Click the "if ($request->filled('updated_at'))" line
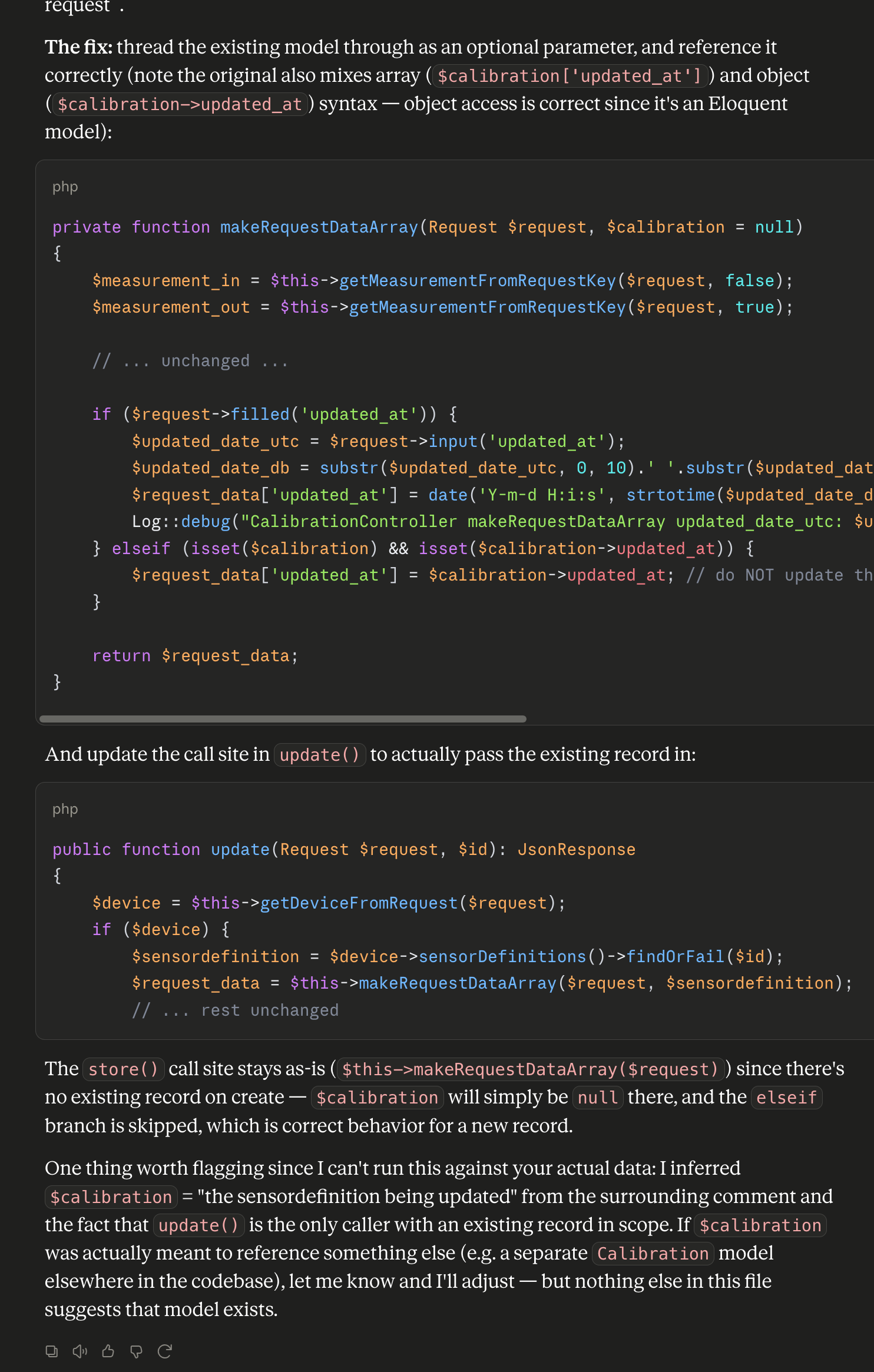Image resolution: width=874 pixels, height=1372 pixels. [x=274, y=414]
